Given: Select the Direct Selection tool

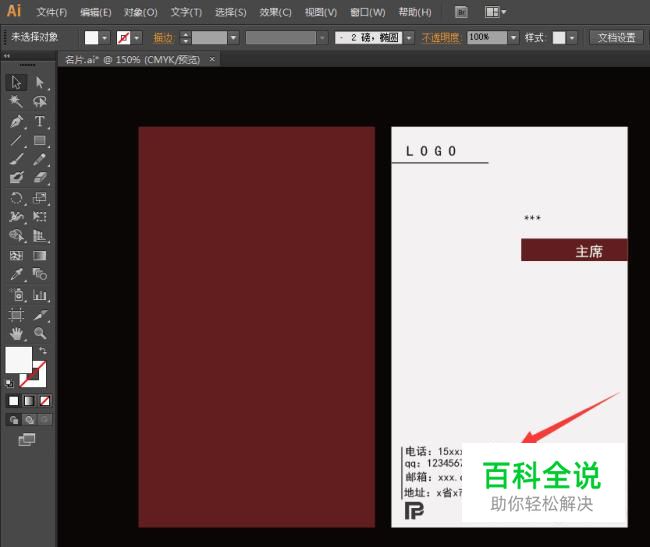Looking at the screenshot, I should [x=40, y=83].
